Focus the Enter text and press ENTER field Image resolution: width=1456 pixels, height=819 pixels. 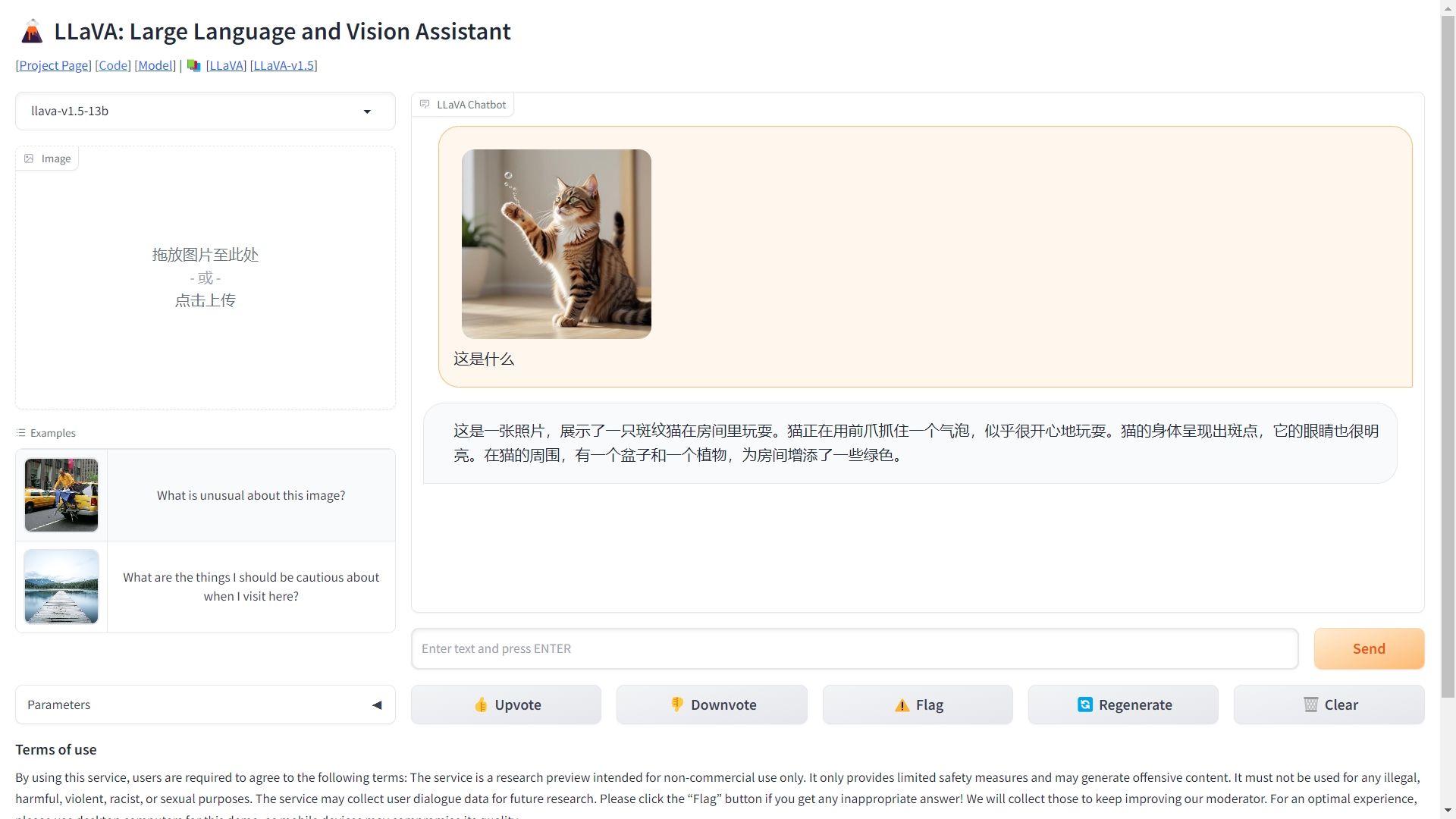point(855,649)
